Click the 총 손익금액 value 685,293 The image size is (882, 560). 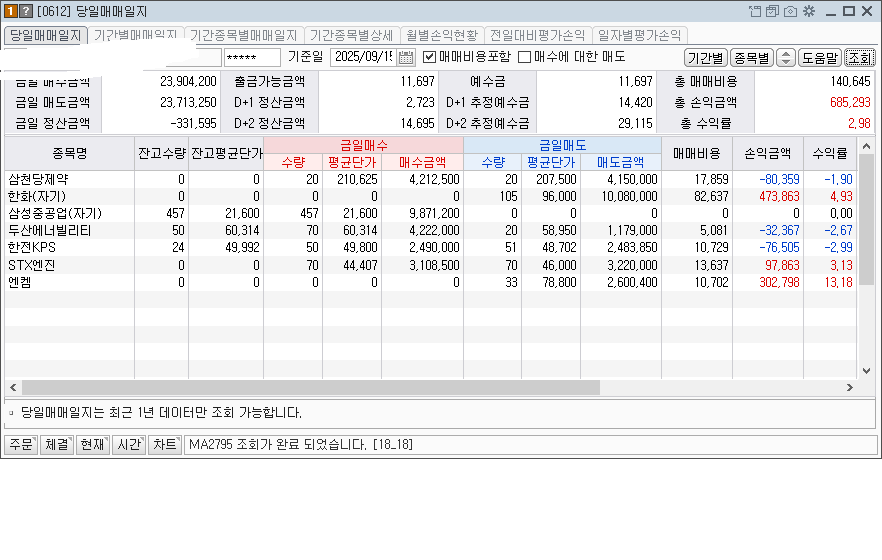[x=850, y=102]
